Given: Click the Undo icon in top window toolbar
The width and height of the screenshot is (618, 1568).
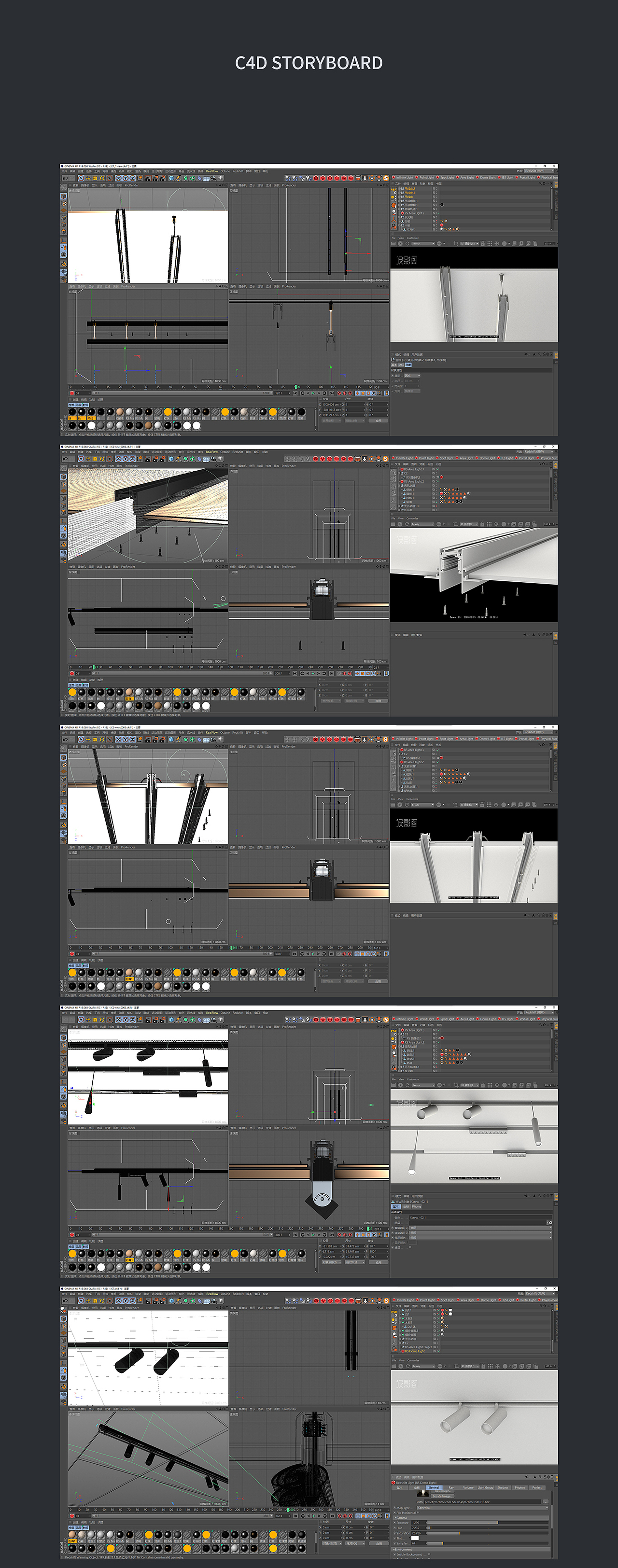Looking at the screenshot, I should click(x=65, y=178).
